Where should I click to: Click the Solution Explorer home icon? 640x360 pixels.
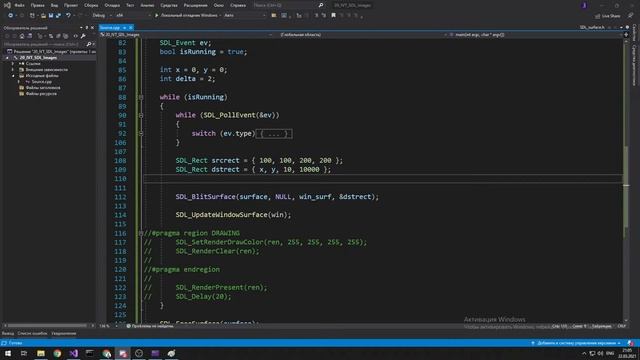[x=22, y=36]
